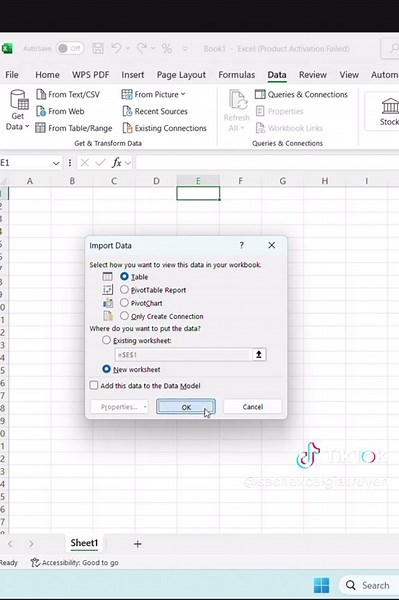Click the Undo arrow icon
The image size is (399, 600).
[x=116, y=48]
